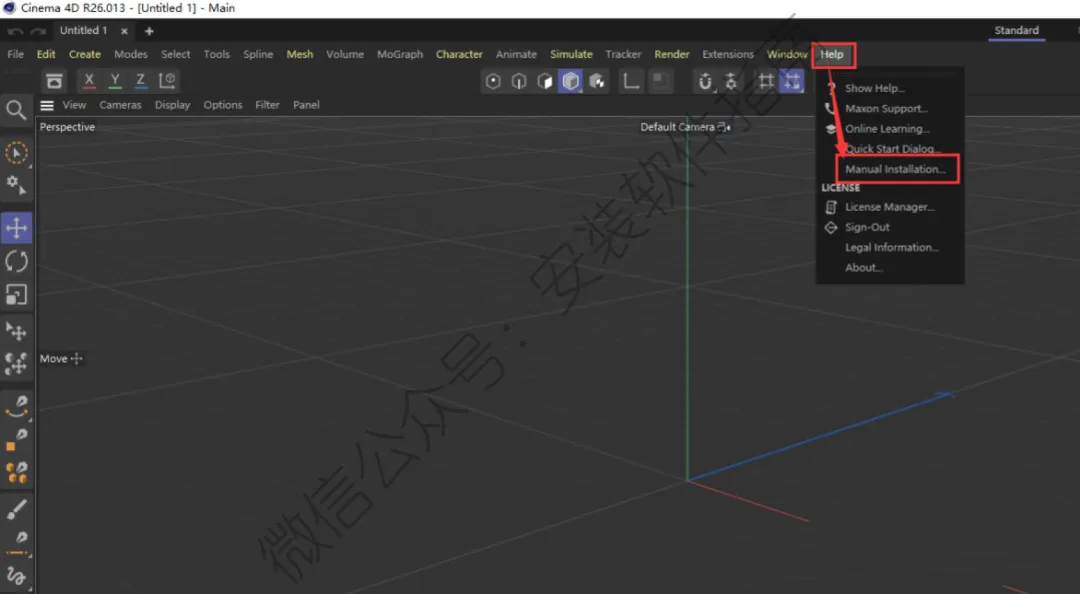Switch to the Untitled 1 document tab
The width and height of the screenshot is (1080, 594).
click(83, 30)
